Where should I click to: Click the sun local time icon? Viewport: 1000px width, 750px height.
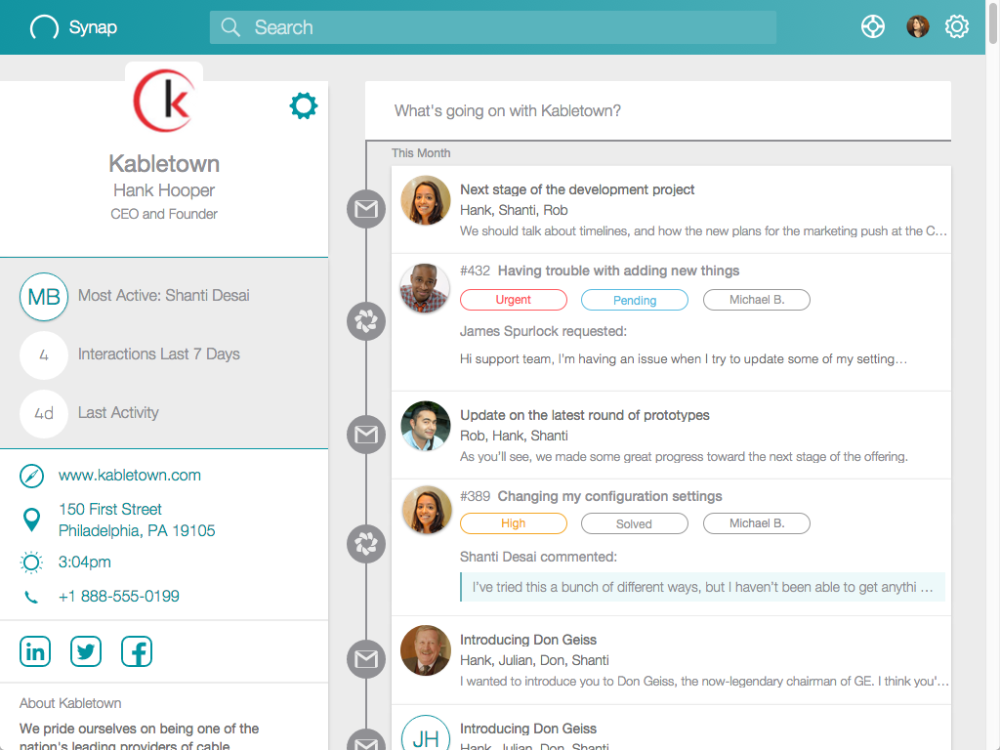point(31,562)
